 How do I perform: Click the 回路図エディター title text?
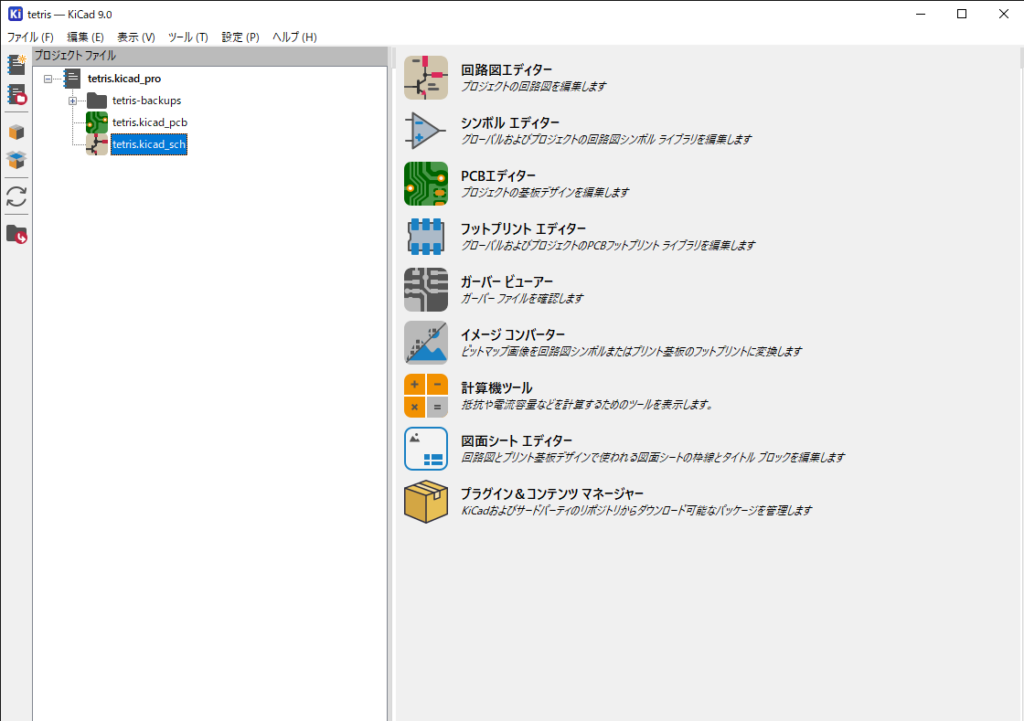coord(506,70)
